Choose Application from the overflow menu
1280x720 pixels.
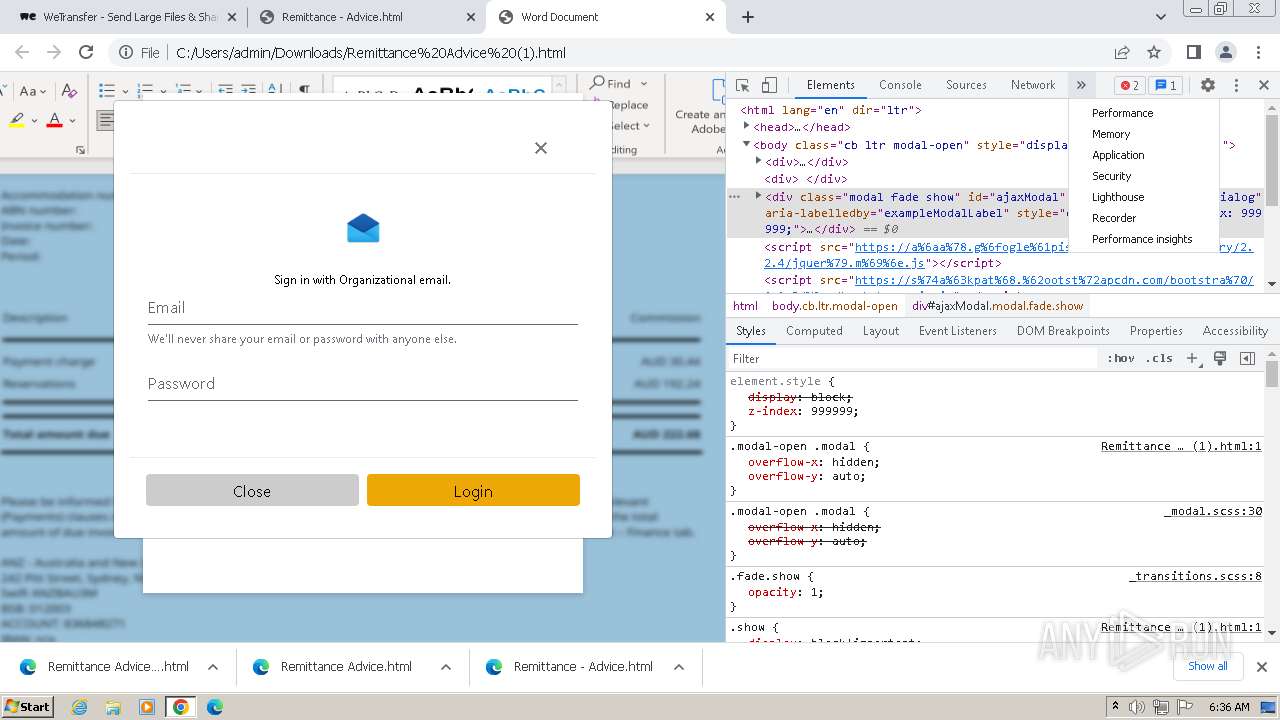pos(1118,155)
